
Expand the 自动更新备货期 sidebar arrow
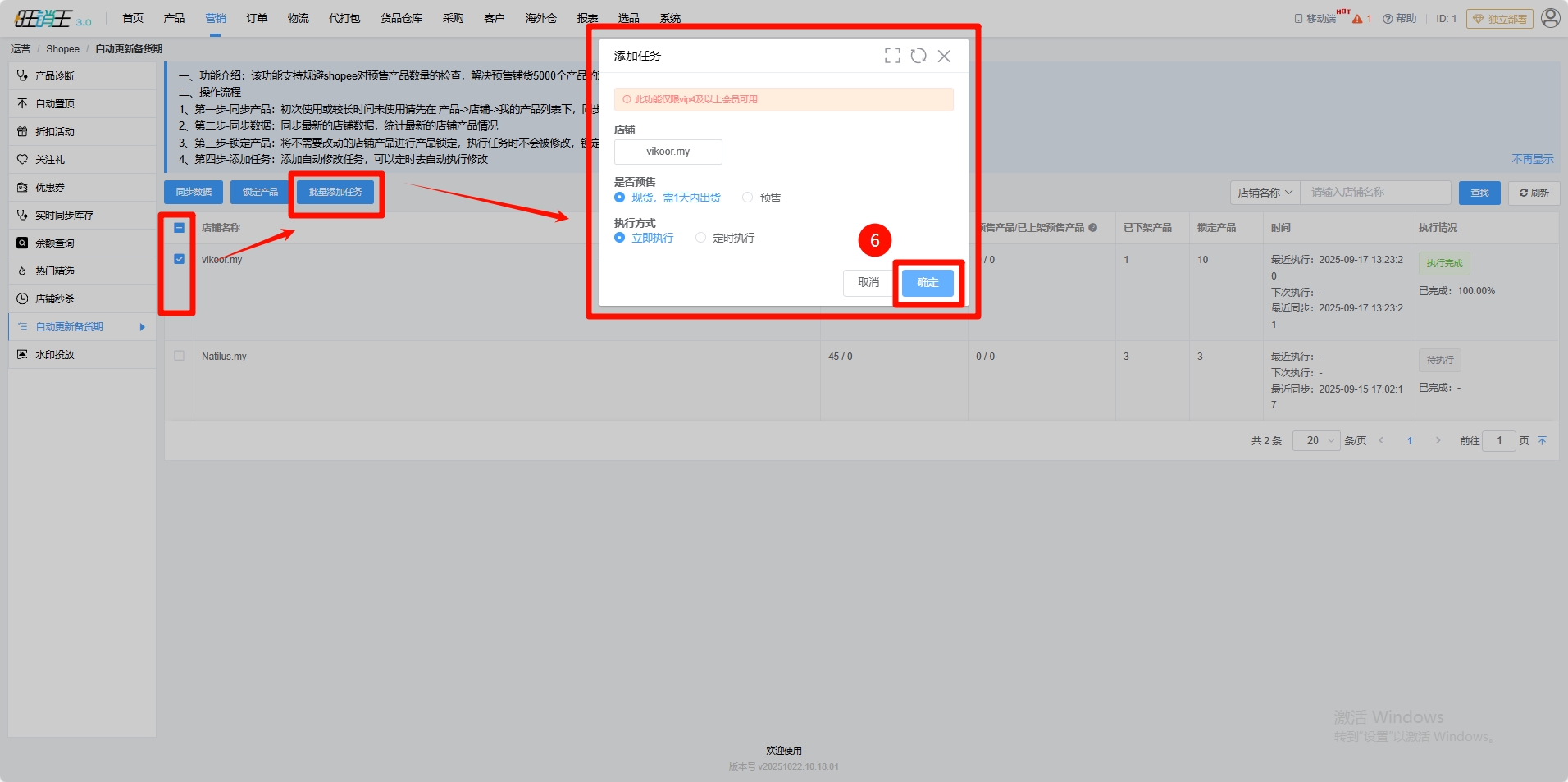tap(142, 327)
